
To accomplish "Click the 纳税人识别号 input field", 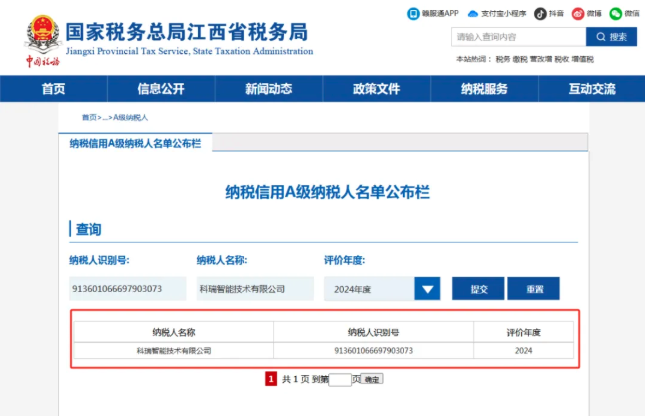I will [128, 289].
